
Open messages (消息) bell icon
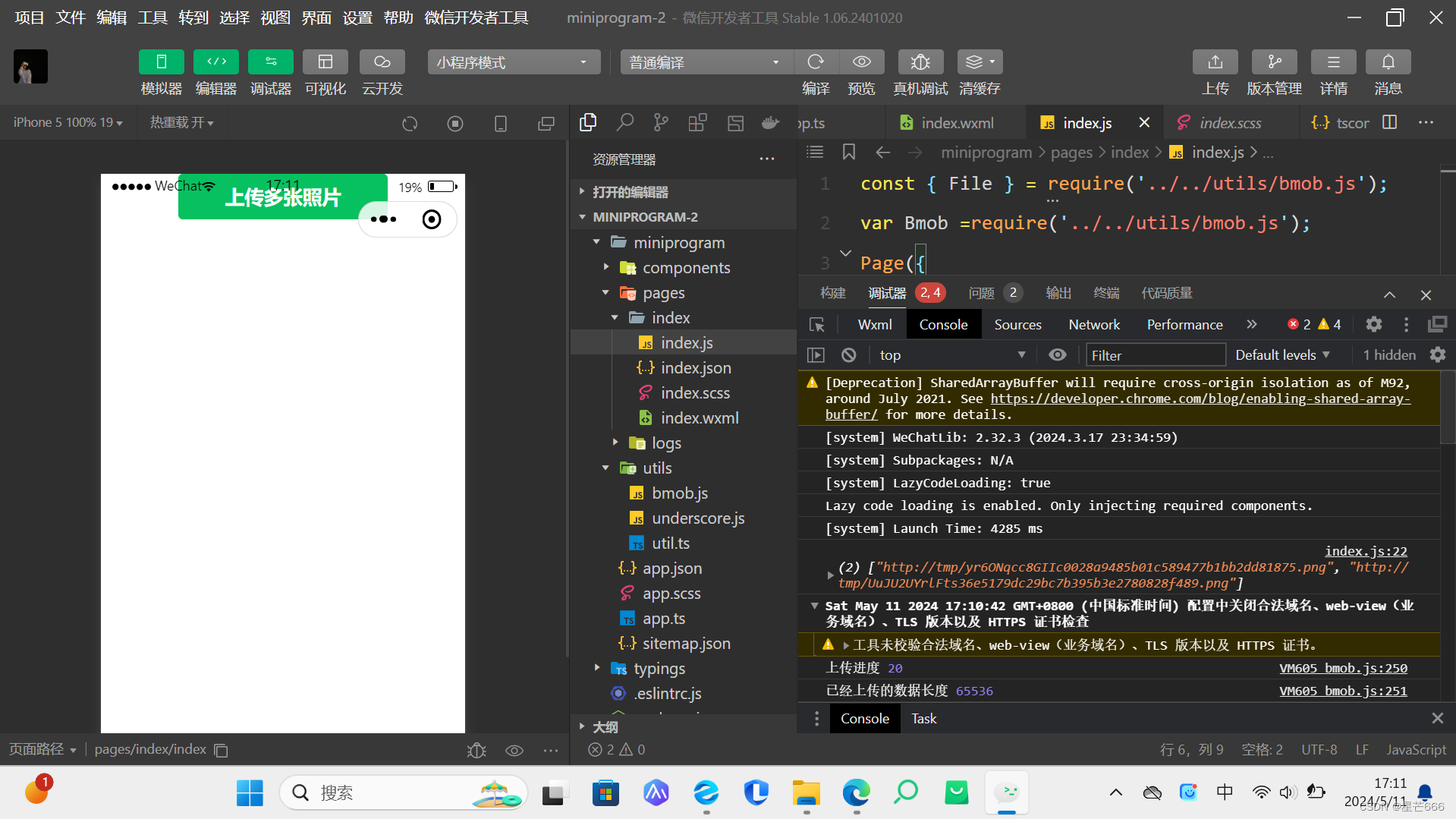pyautogui.click(x=1388, y=62)
